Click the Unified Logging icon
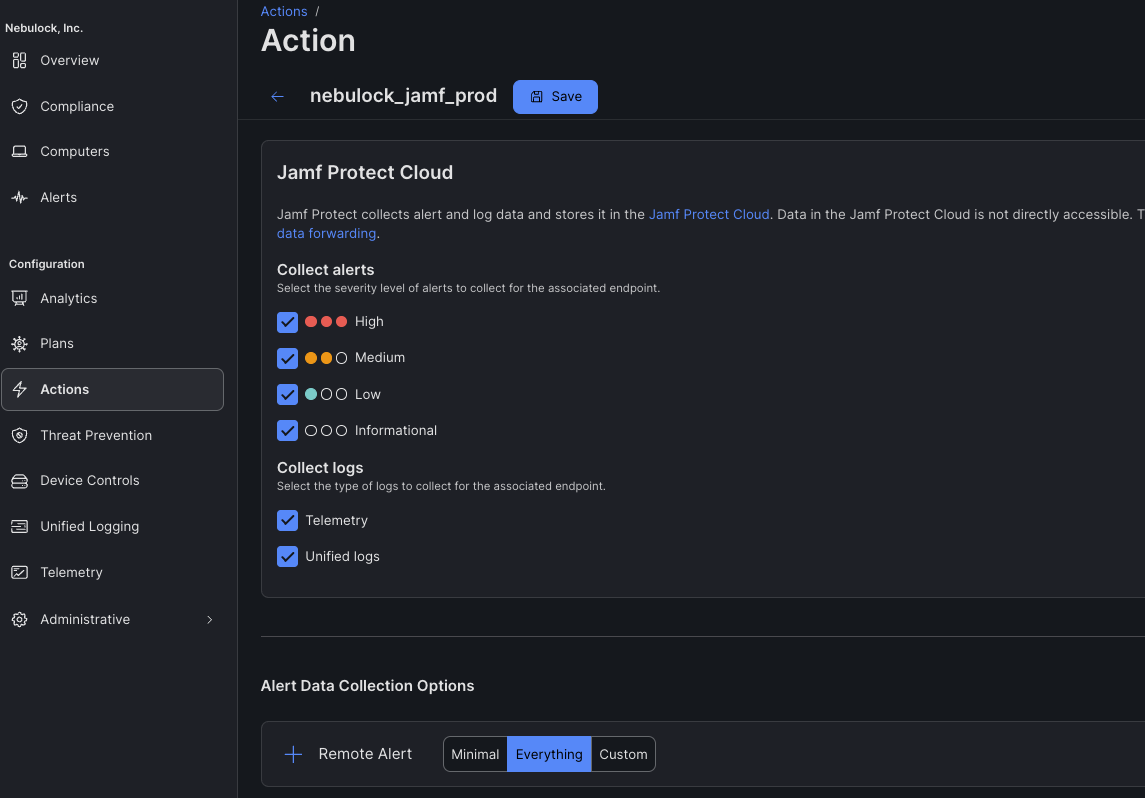 tap(20, 527)
